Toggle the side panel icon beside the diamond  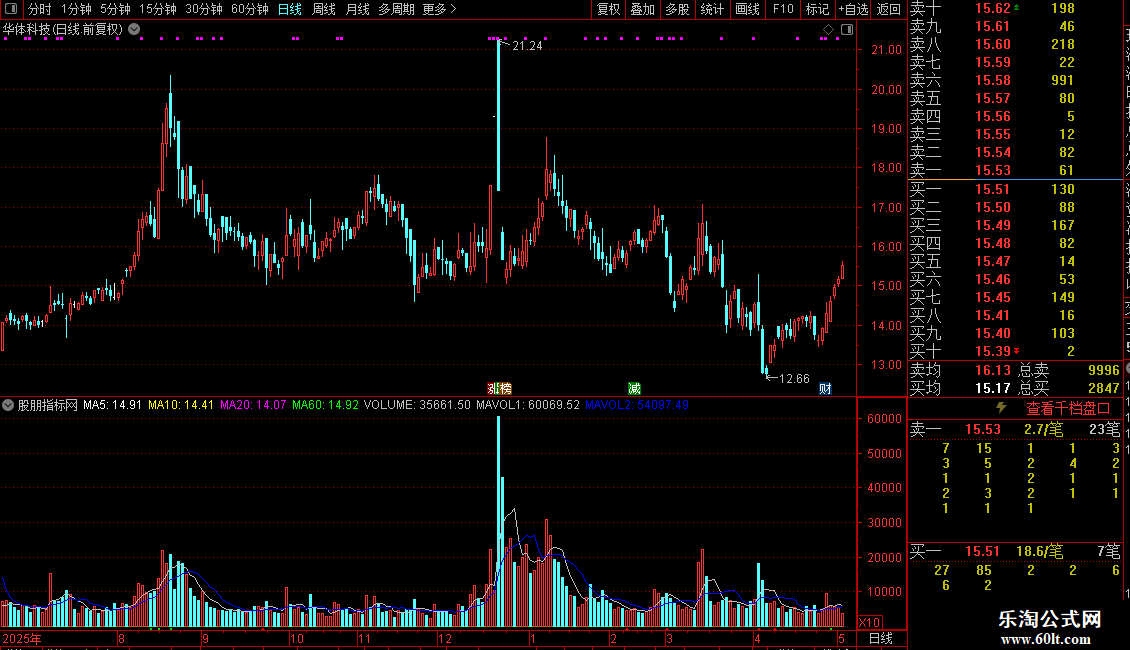pos(847,30)
